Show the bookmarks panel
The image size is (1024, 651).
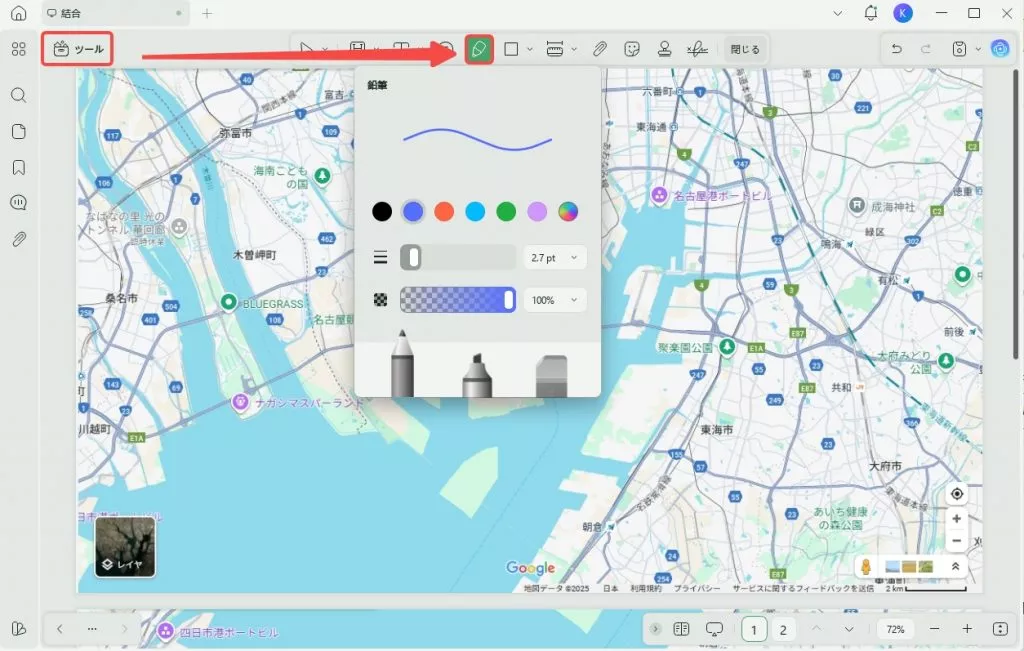pos(19,167)
